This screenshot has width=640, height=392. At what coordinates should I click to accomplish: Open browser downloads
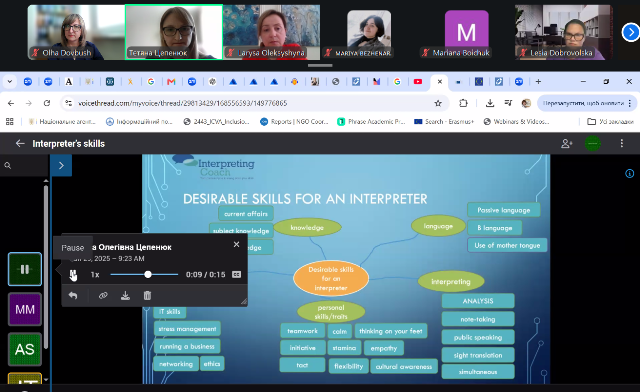pyautogui.click(x=490, y=103)
